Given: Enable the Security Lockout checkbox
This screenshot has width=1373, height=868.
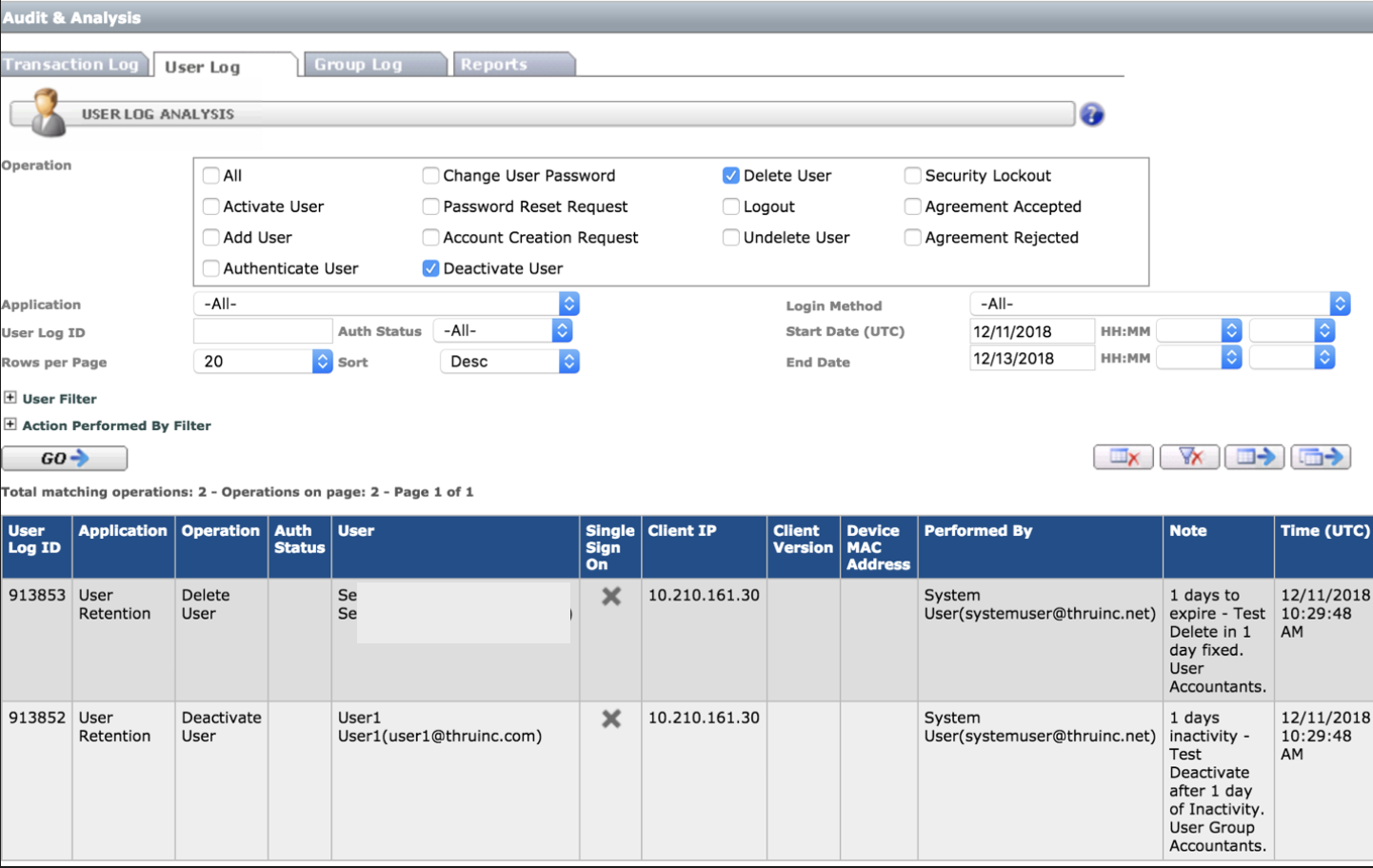Looking at the screenshot, I should [912, 176].
